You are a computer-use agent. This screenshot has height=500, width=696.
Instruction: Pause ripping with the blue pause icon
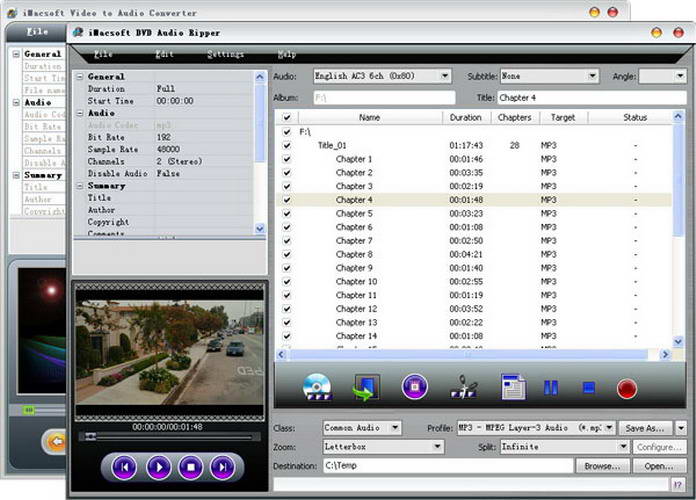coord(552,386)
